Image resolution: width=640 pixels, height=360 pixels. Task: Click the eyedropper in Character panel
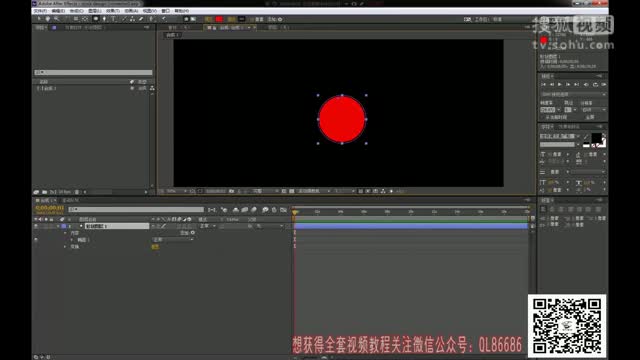(x=586, y=136)
